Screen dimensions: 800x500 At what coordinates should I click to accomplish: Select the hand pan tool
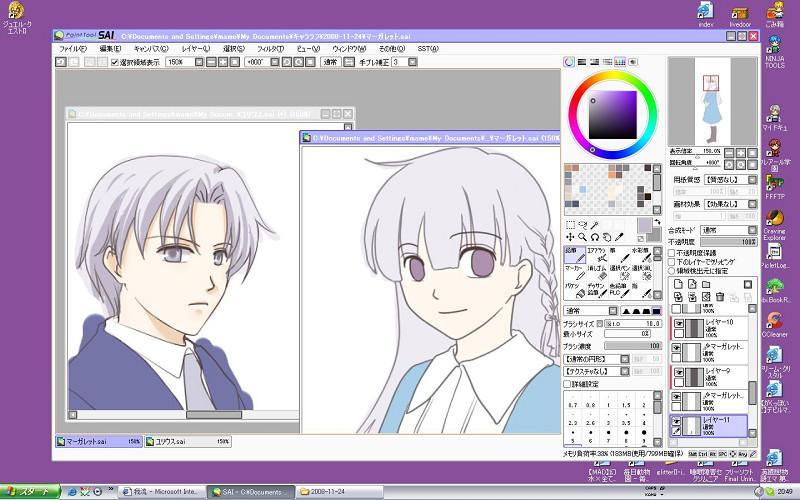[607, 237]
